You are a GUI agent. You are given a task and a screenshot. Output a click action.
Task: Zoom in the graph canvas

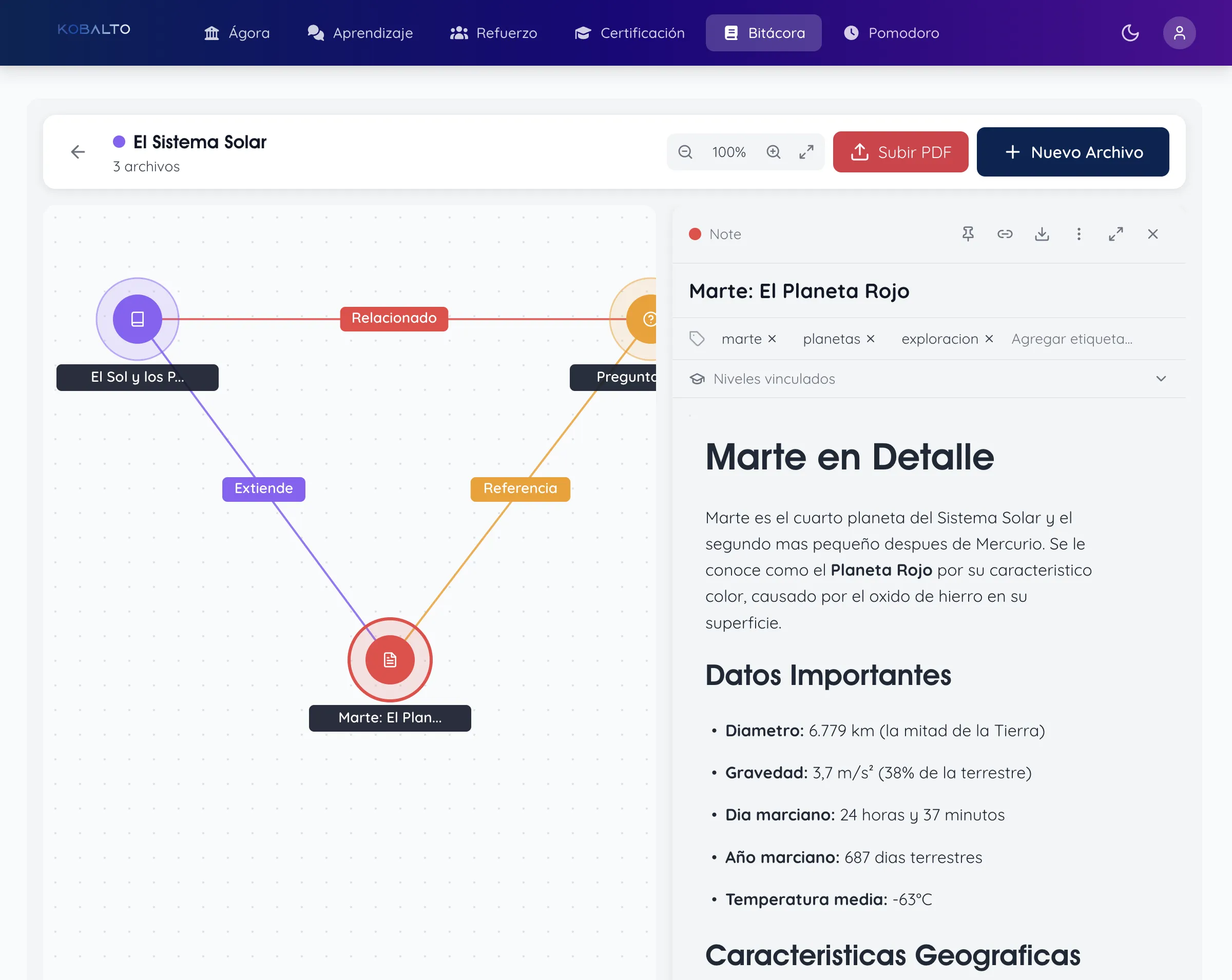tap(773, 152)
